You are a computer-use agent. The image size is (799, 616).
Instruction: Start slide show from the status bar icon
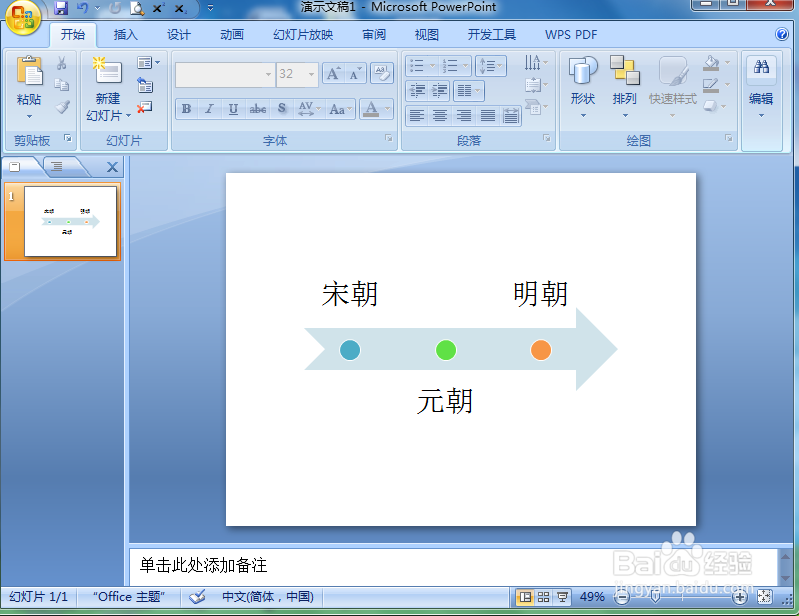[563, 597]
